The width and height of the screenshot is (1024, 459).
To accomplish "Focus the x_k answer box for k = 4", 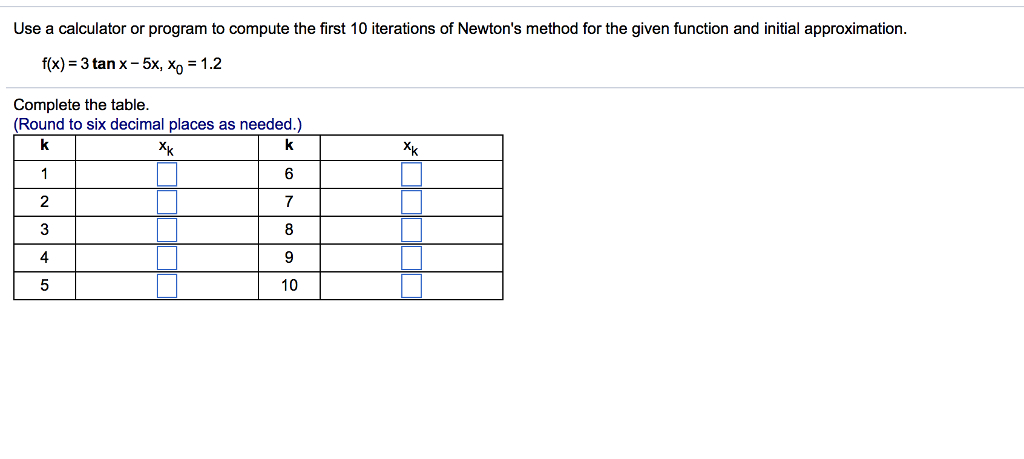I will coord(167,258).
